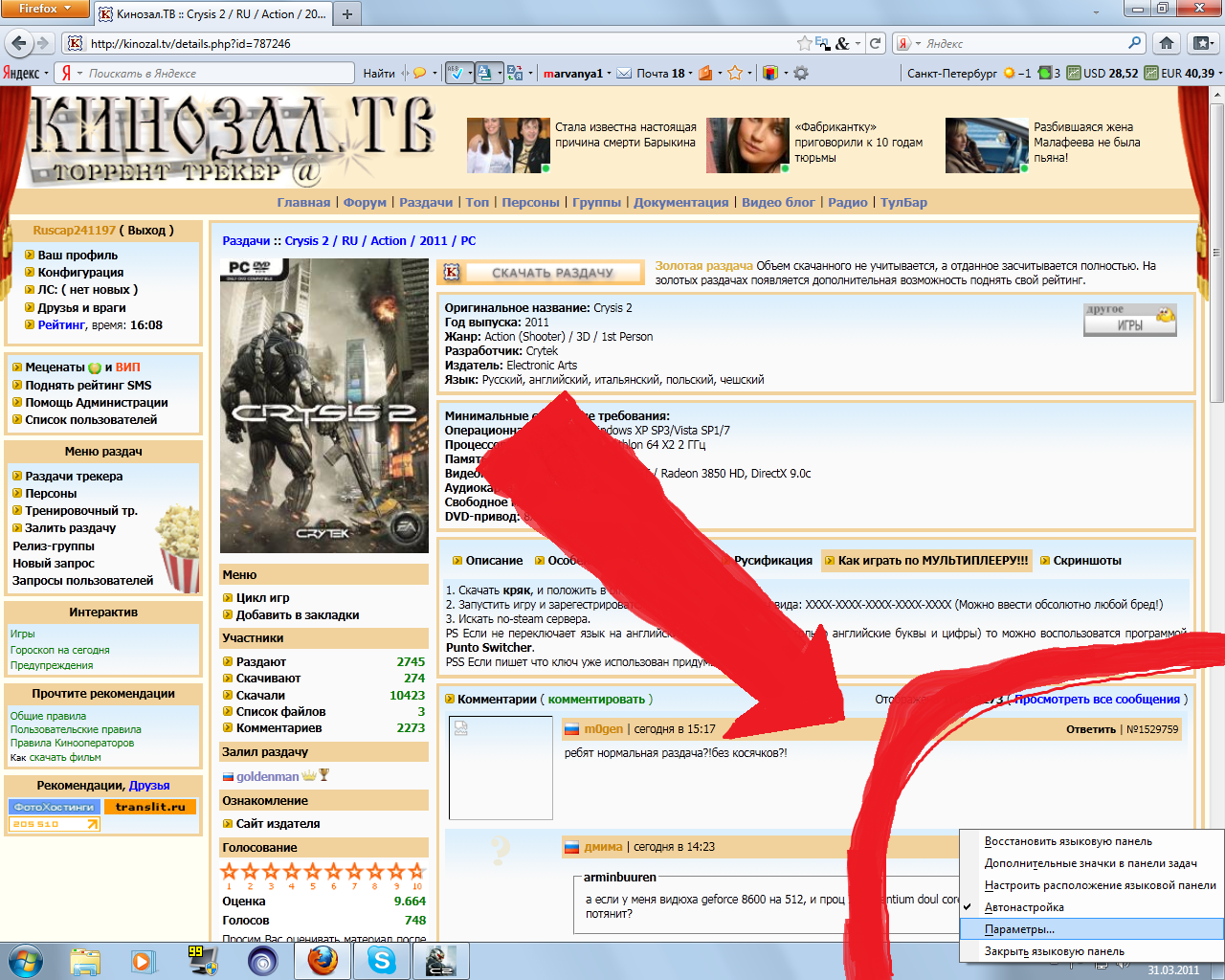Open the Почта 18 mail dropdown arrow

690,73
